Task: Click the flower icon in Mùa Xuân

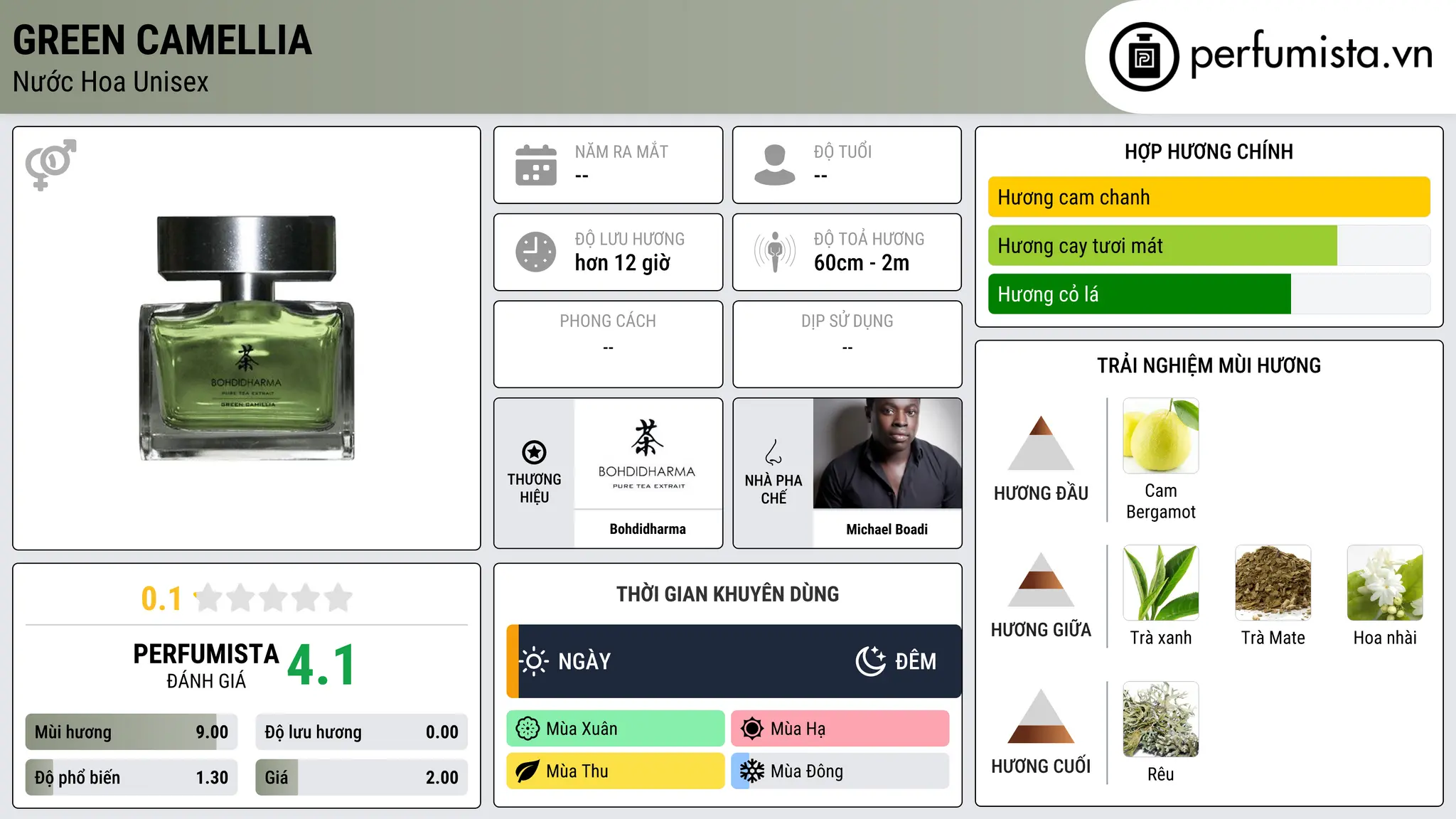Action: [528, 729]
